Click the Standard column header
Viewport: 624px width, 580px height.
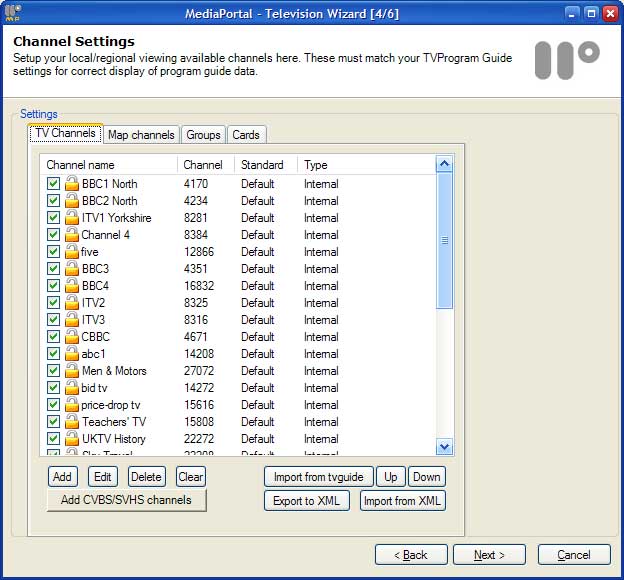coord(266,165)
